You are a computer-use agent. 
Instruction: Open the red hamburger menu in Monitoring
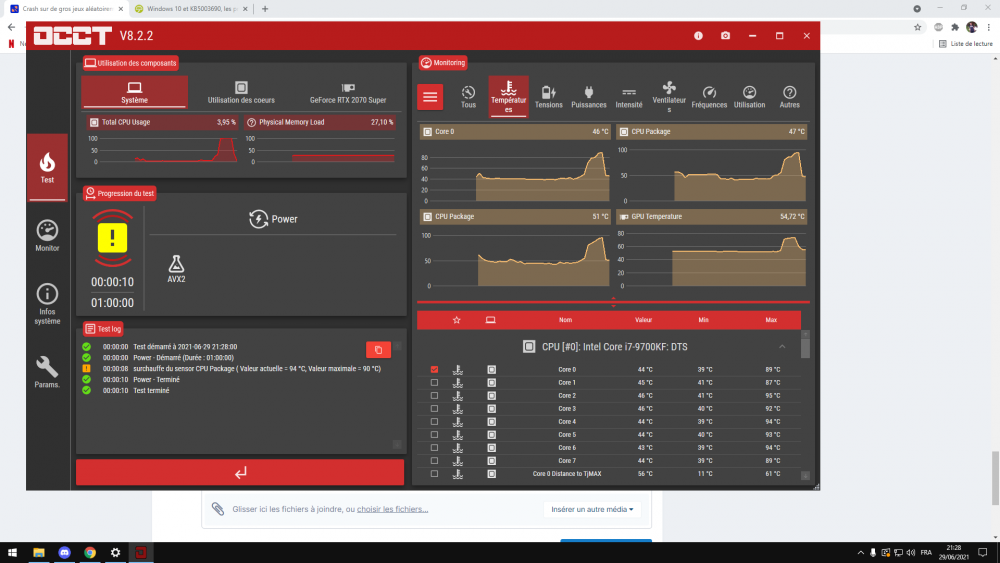431,97
